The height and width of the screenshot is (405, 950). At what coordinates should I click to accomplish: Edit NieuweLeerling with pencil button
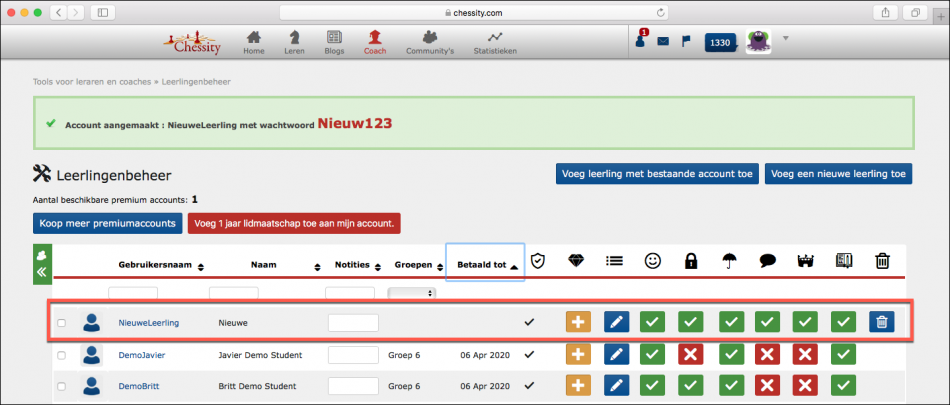(616, 323)
